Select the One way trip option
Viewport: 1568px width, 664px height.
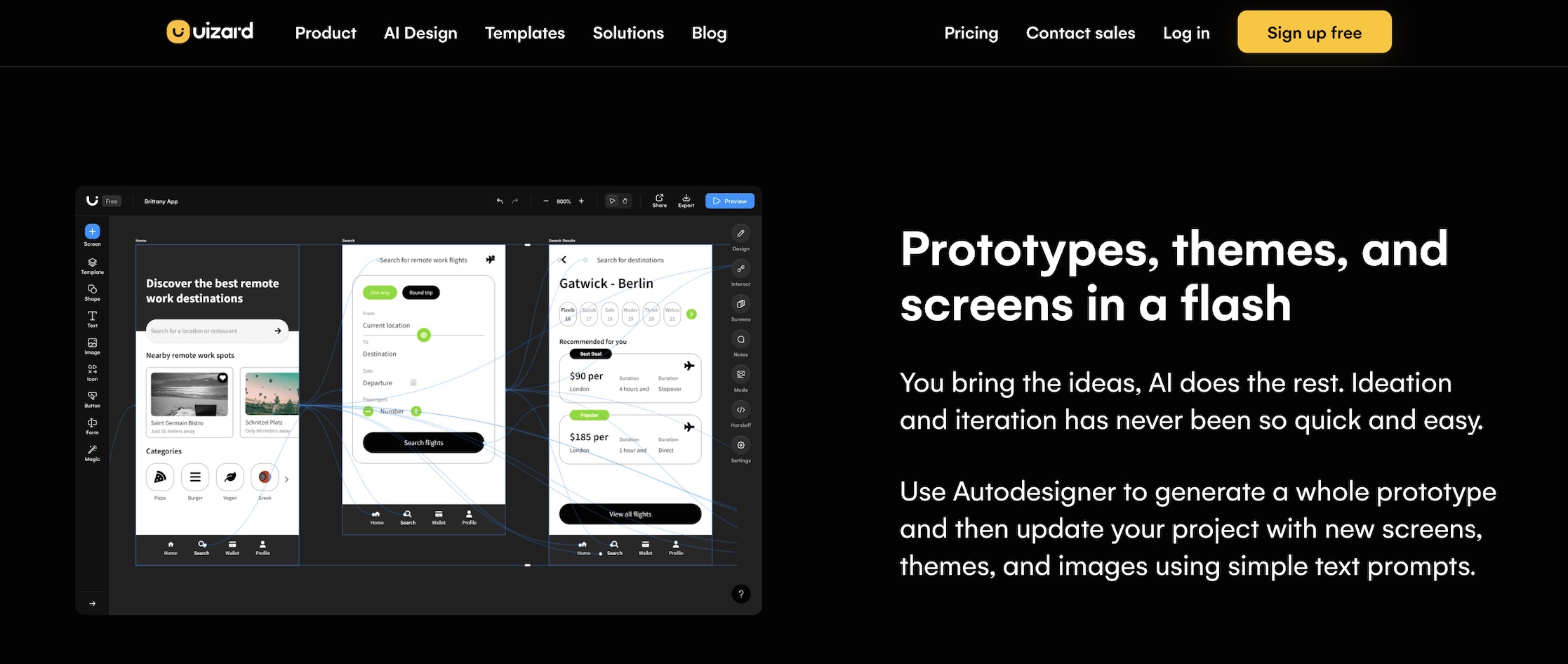(x=380, y=293)
